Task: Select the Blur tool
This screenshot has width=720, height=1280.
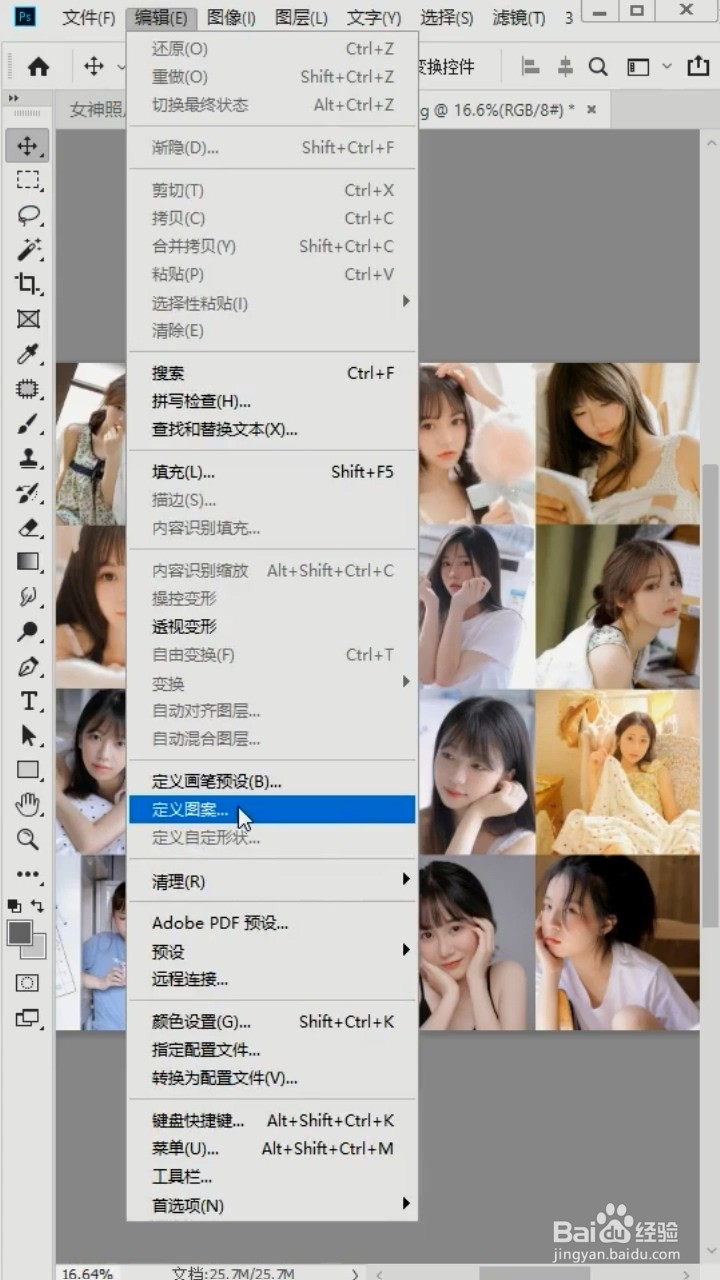Action: pos(27,597)
